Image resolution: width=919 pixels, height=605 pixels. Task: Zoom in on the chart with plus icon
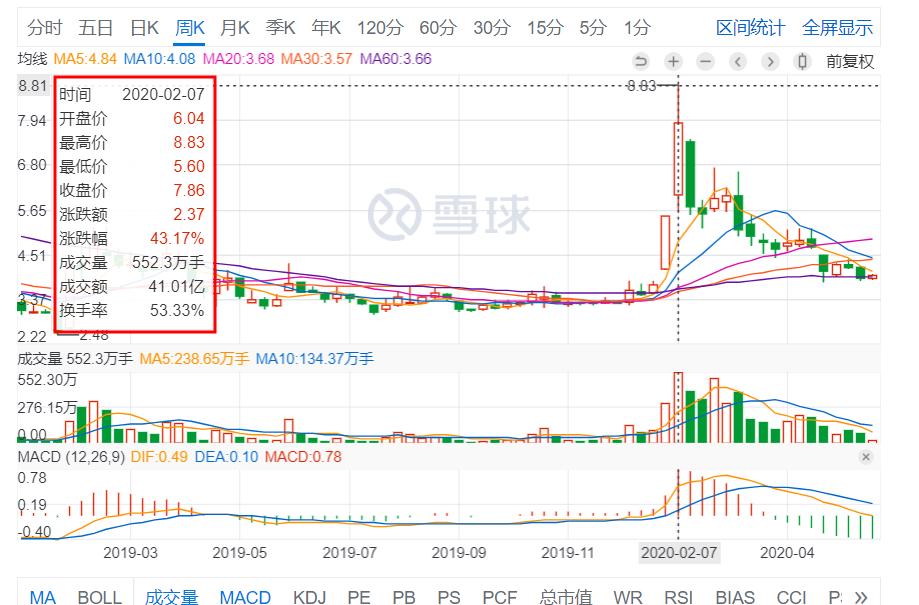click(673, 61)
